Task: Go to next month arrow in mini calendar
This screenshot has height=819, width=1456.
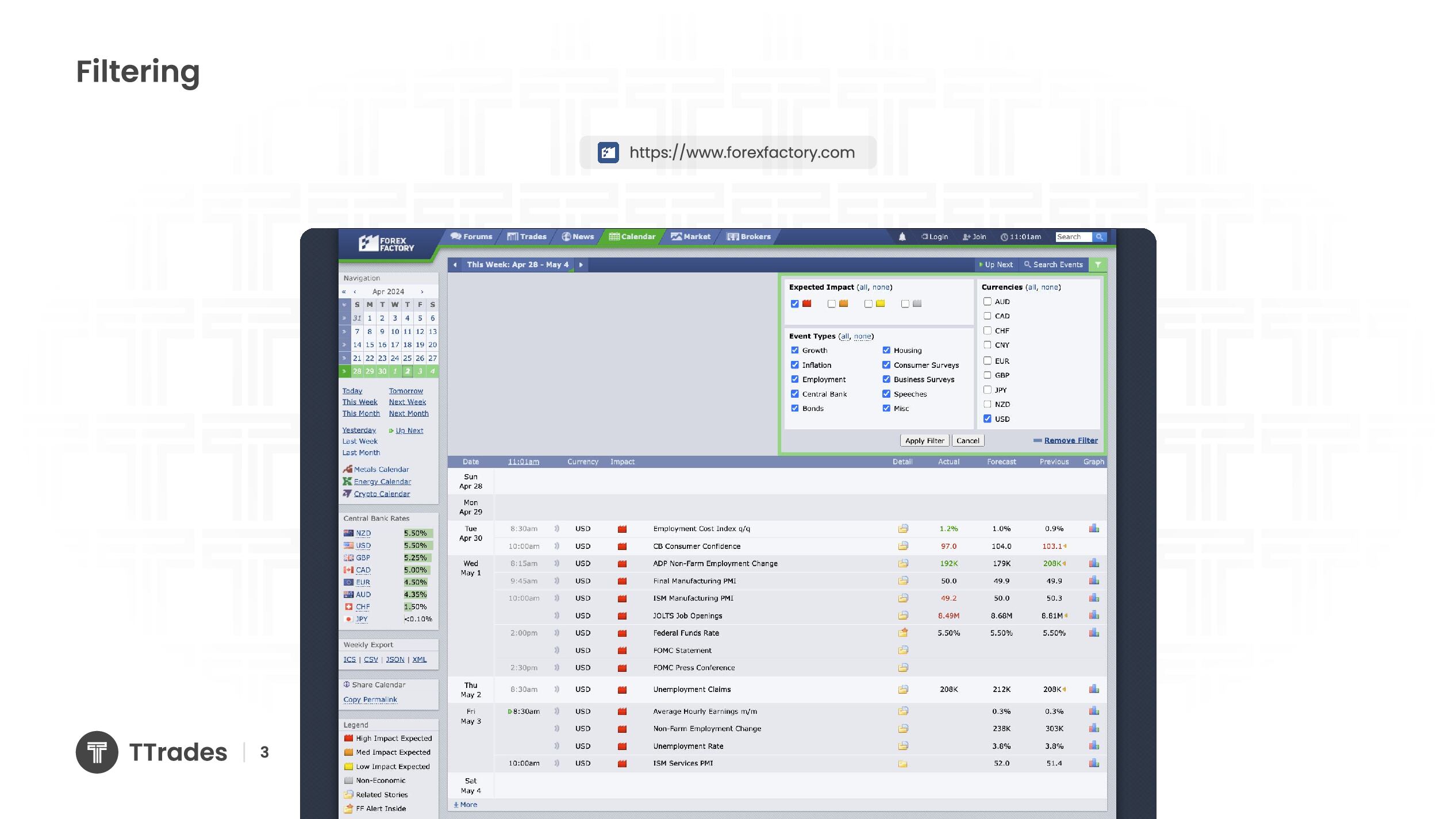Action: click(422, 292)
